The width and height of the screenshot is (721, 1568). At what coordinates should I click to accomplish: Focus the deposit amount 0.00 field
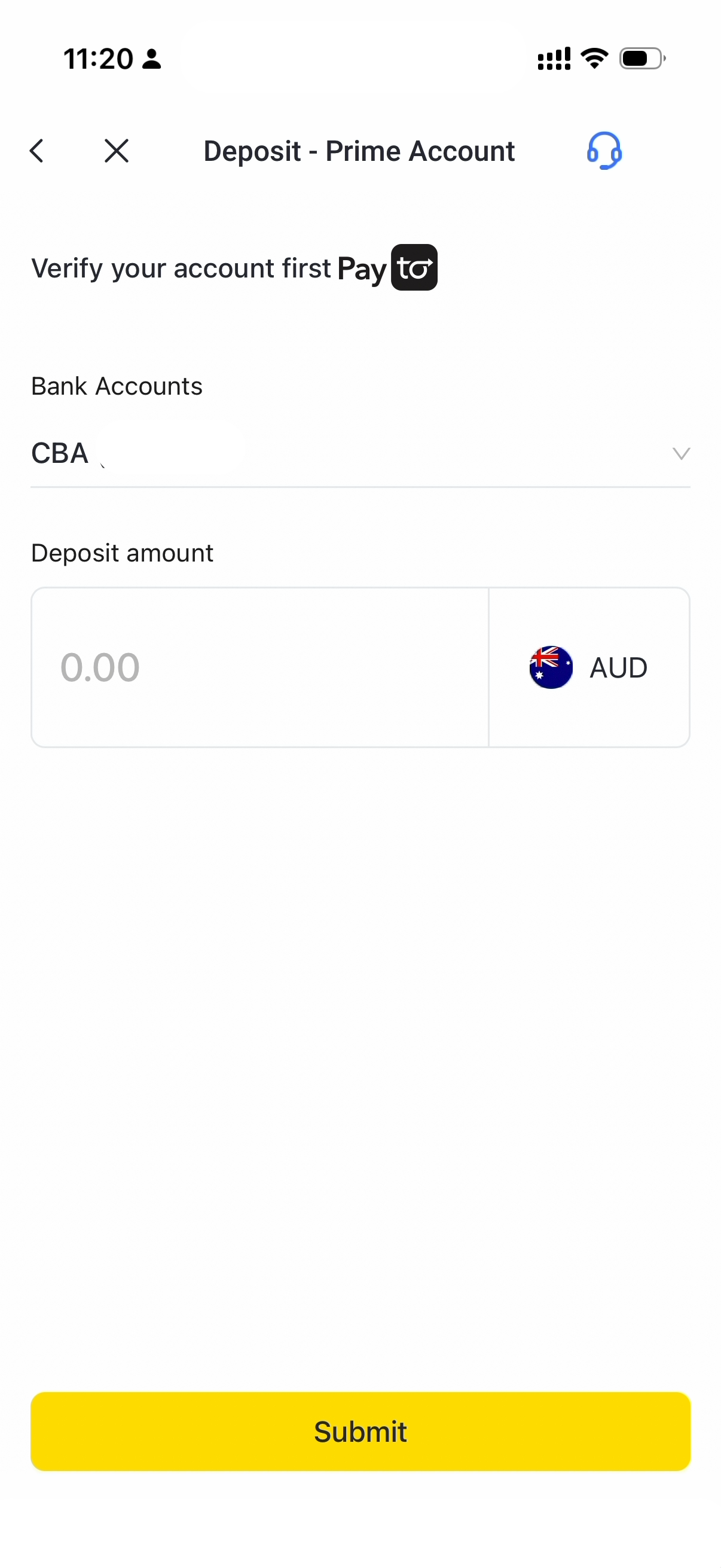[260, 667]
